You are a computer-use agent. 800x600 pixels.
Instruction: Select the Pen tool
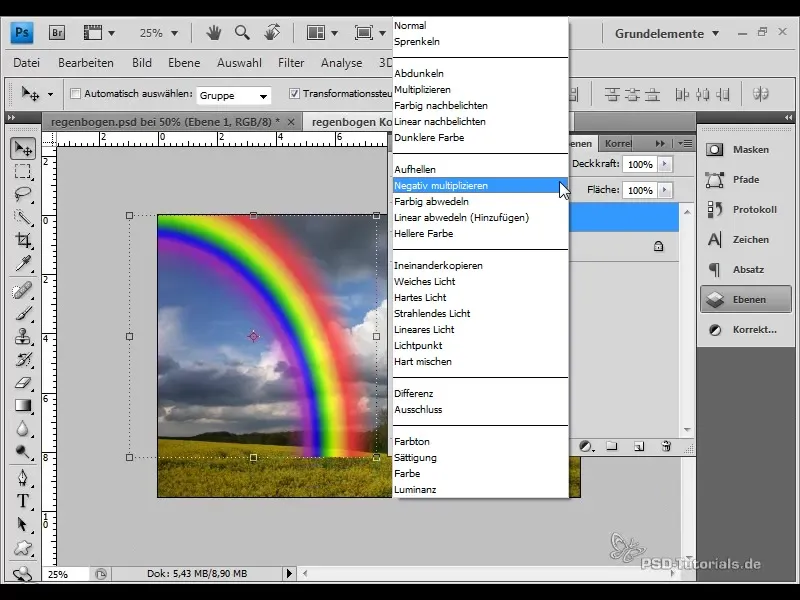23,478
